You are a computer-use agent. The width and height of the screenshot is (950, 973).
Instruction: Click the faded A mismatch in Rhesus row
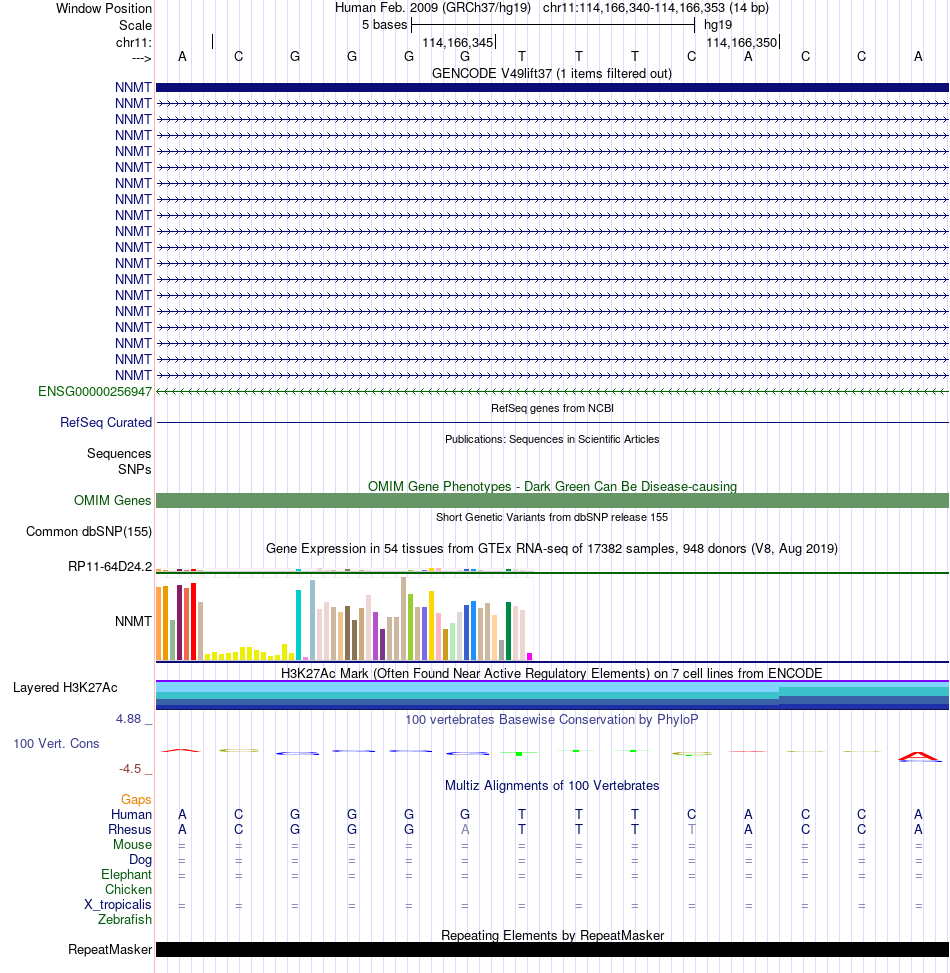click(465, 830)
